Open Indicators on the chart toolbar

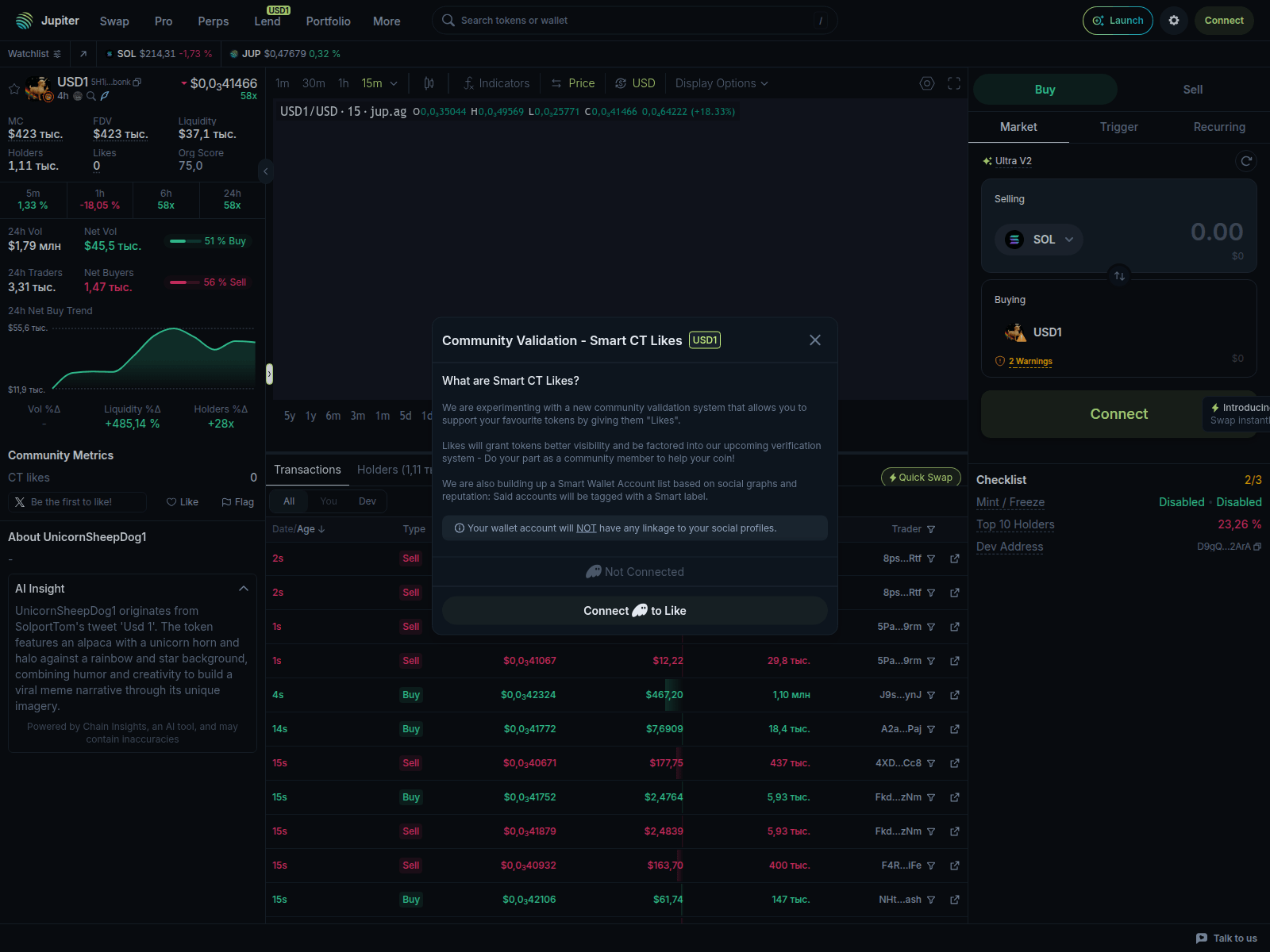[x=496, y=83]
